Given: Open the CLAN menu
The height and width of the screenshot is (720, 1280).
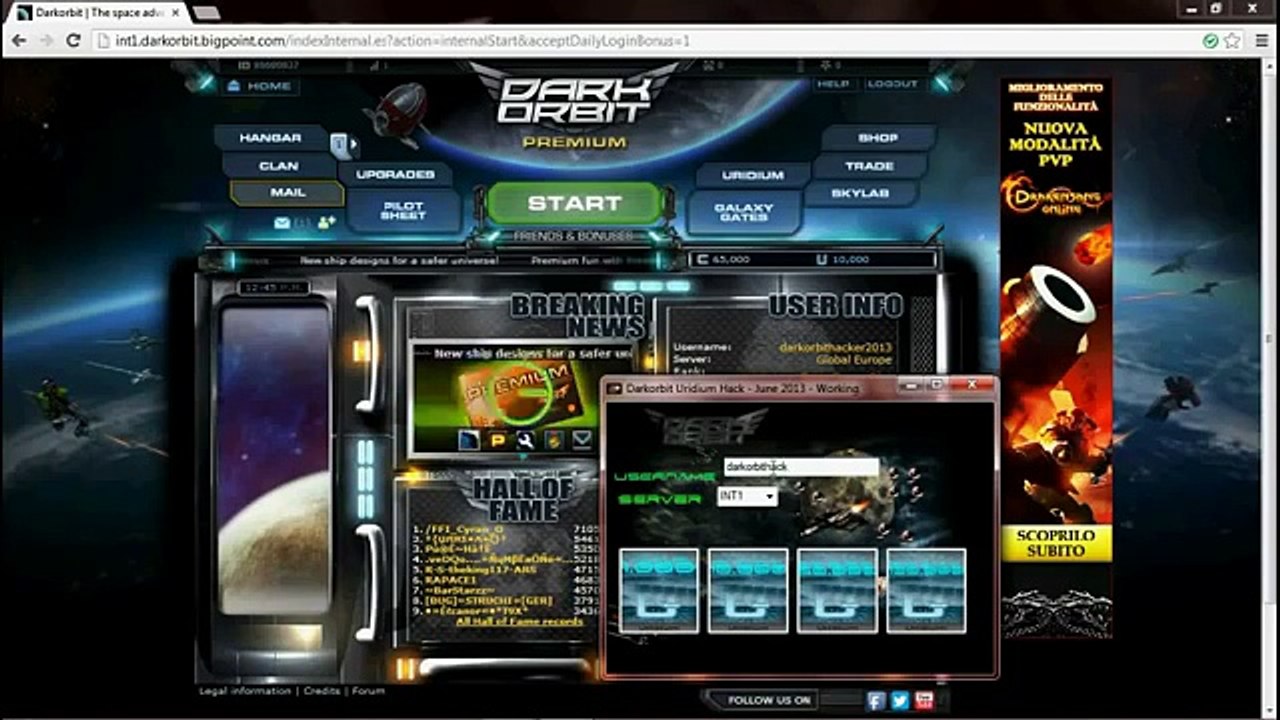Looking at the screenshot, I should click(x=278, y=165).
